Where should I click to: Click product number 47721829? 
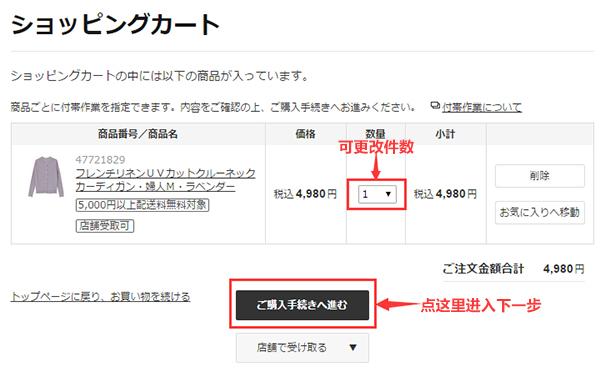click(x=100, y=160)
